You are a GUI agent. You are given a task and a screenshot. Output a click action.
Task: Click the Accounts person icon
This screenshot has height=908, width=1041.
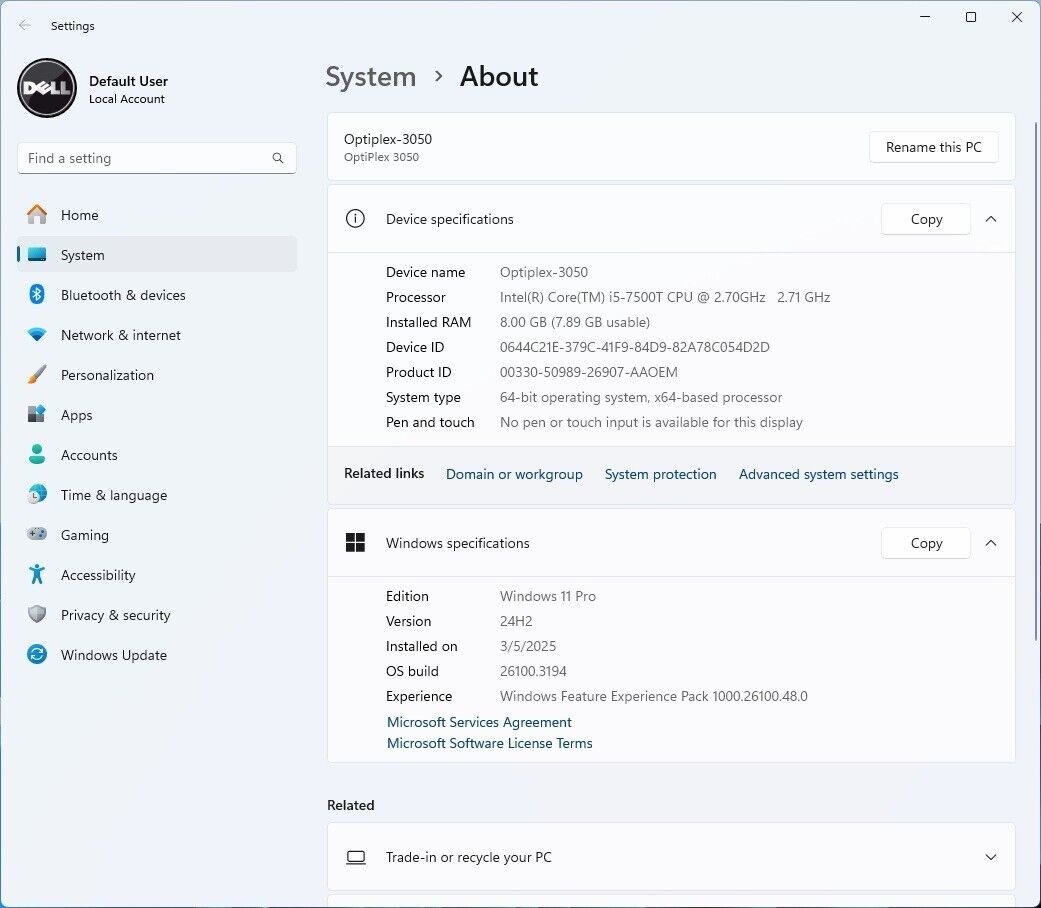tap(37, 454)
